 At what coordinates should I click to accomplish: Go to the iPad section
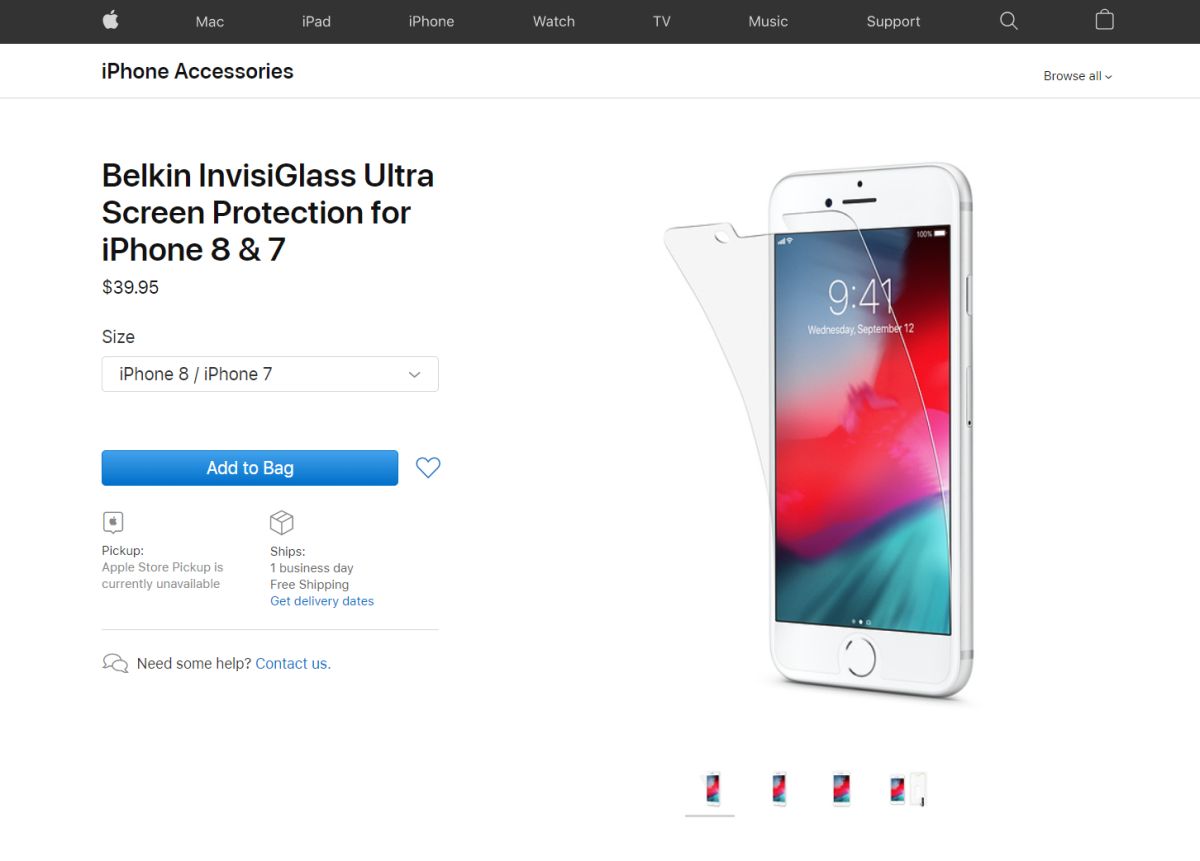tap(316, 21)
